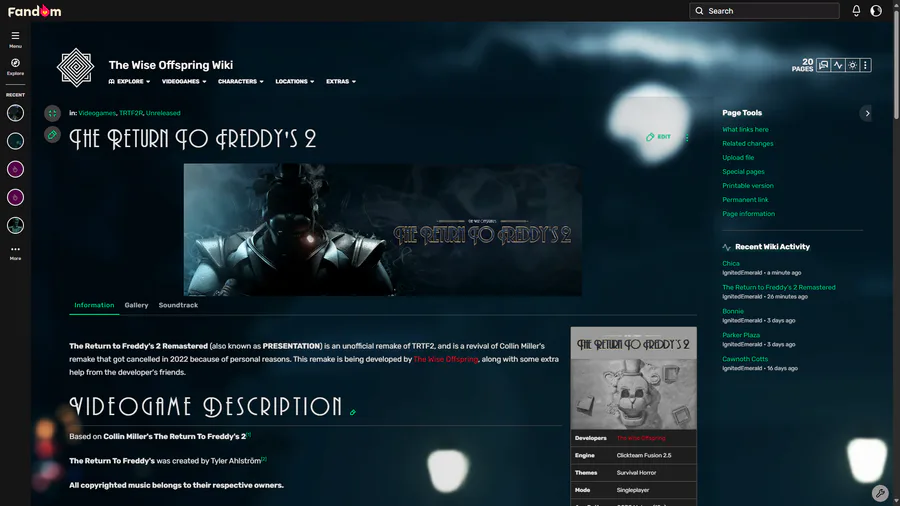This screenshot has width=900, height=506.
Task: Expand the VIDEOGAMES navigation dropdown
Action: click(x=184, y=81)
